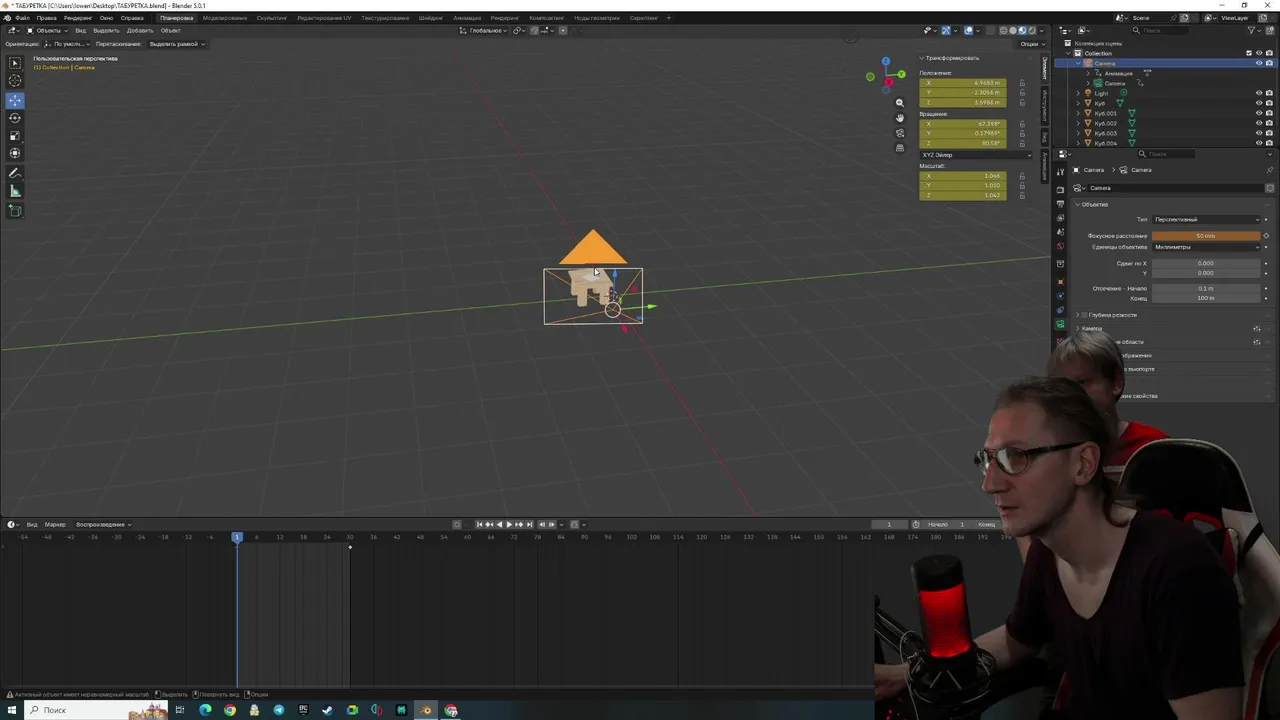Click the viewport zoom magnifier icon
The height and width of the screenshot is (720, 1280).
coord(900,103)
